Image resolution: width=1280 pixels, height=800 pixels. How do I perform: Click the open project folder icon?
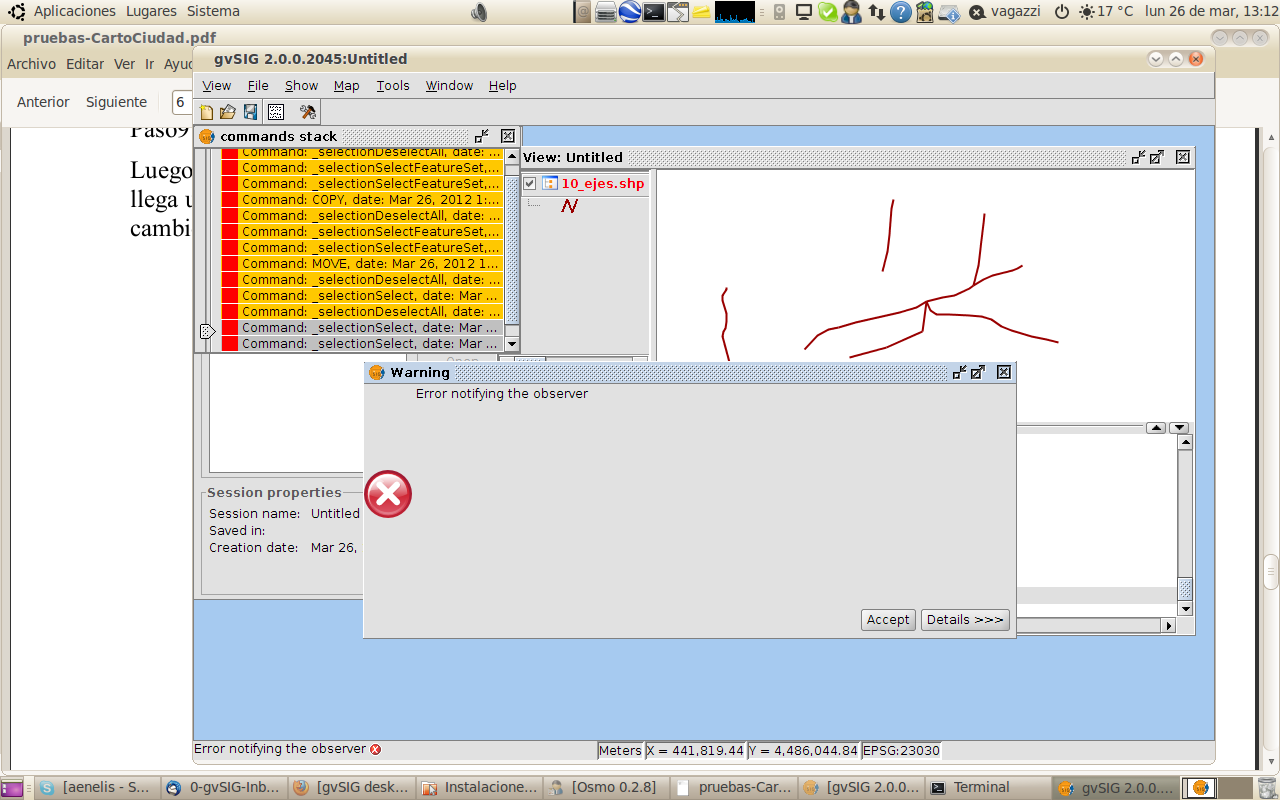(228, 112)
